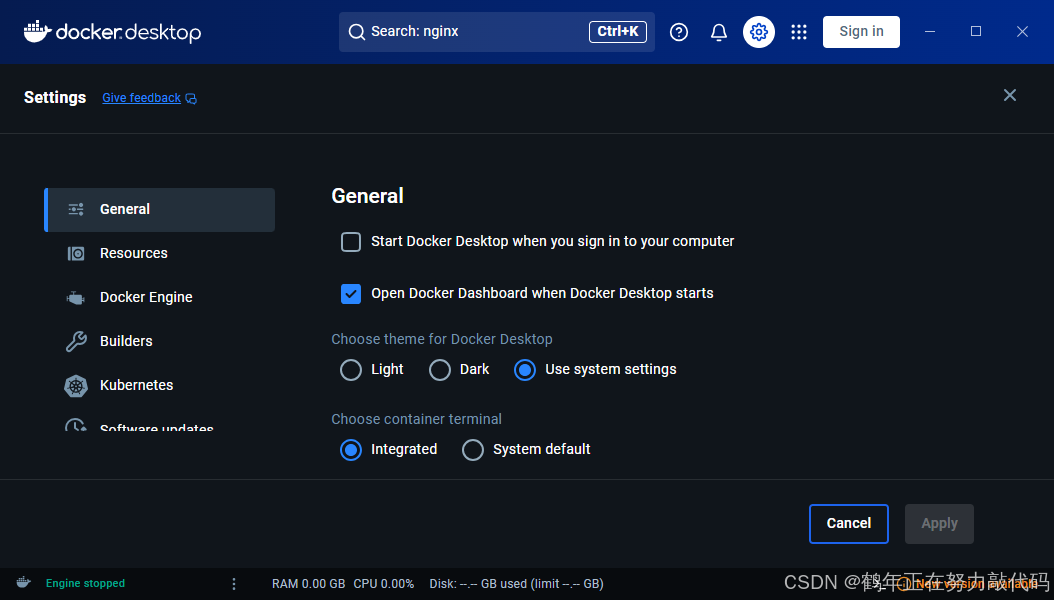Open the notifications bell

pyautogui.click(x=719, y=32)
